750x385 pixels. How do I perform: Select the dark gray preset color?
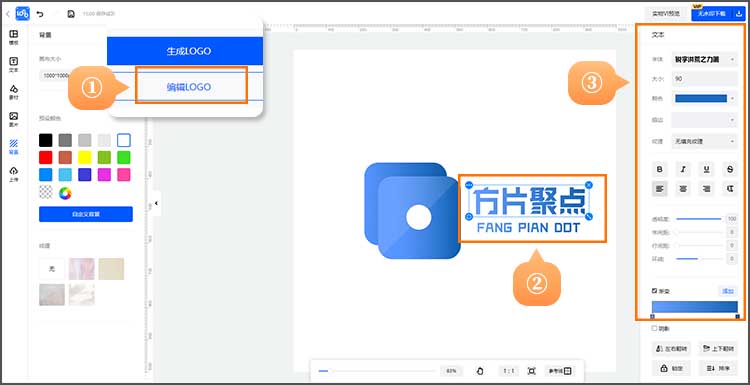65,140
